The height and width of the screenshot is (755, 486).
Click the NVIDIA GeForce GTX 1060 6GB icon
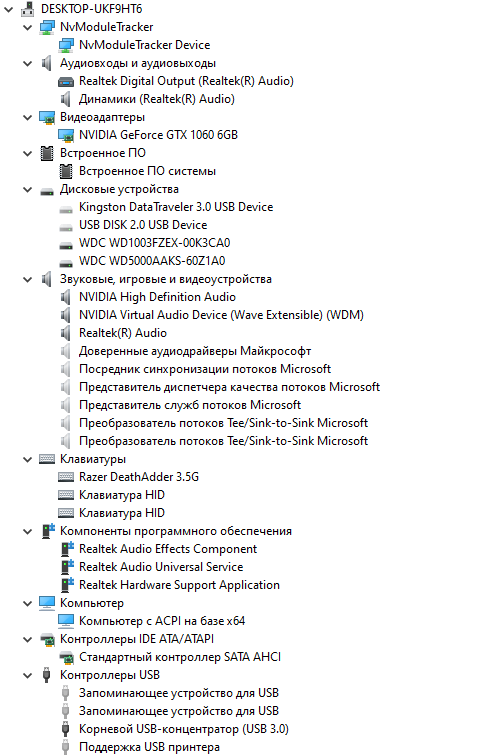[x=66, y=135]
